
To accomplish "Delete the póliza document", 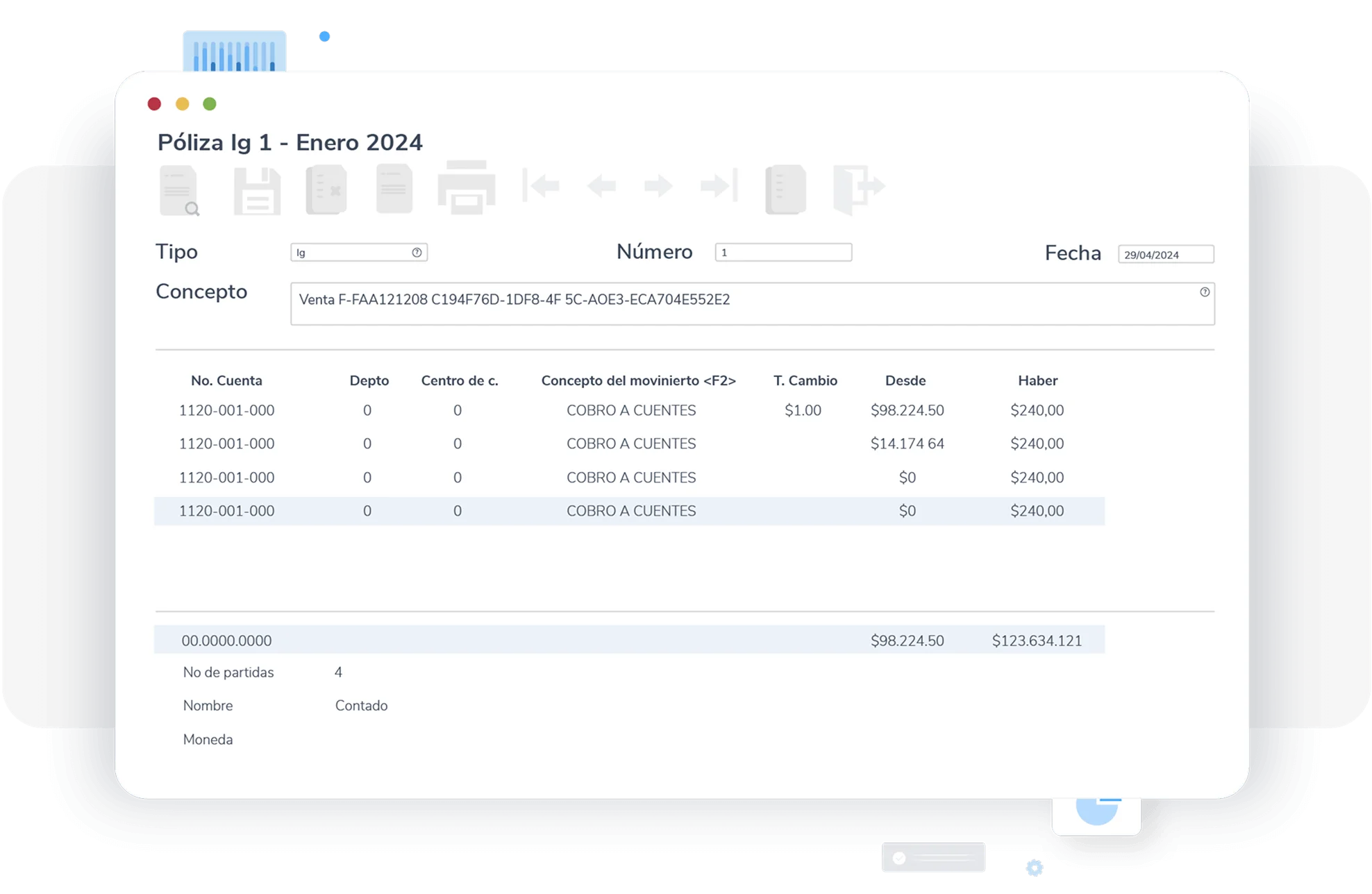I will pos(326,189).
